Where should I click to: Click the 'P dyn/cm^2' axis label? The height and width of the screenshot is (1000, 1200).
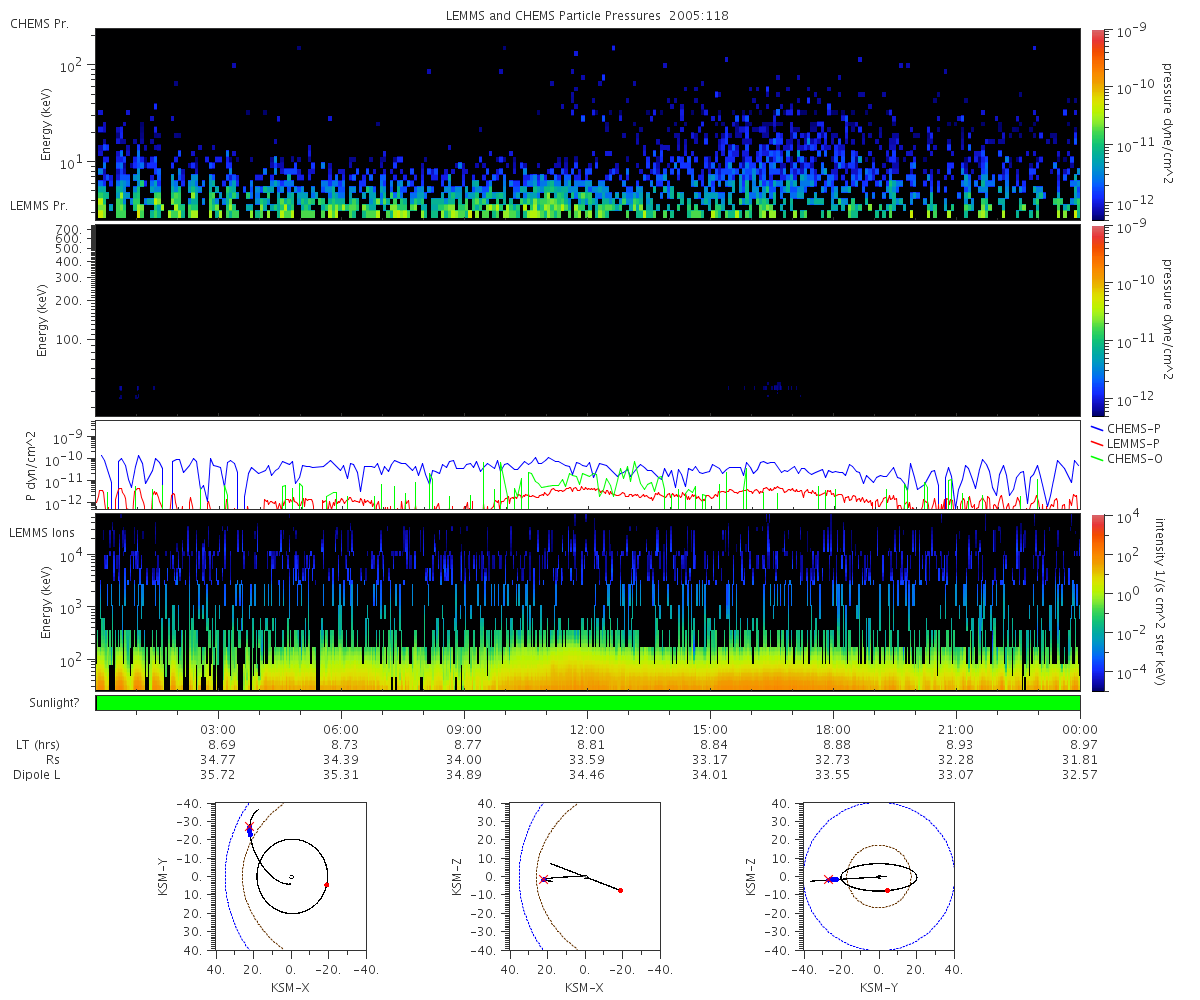coord(32,466)
